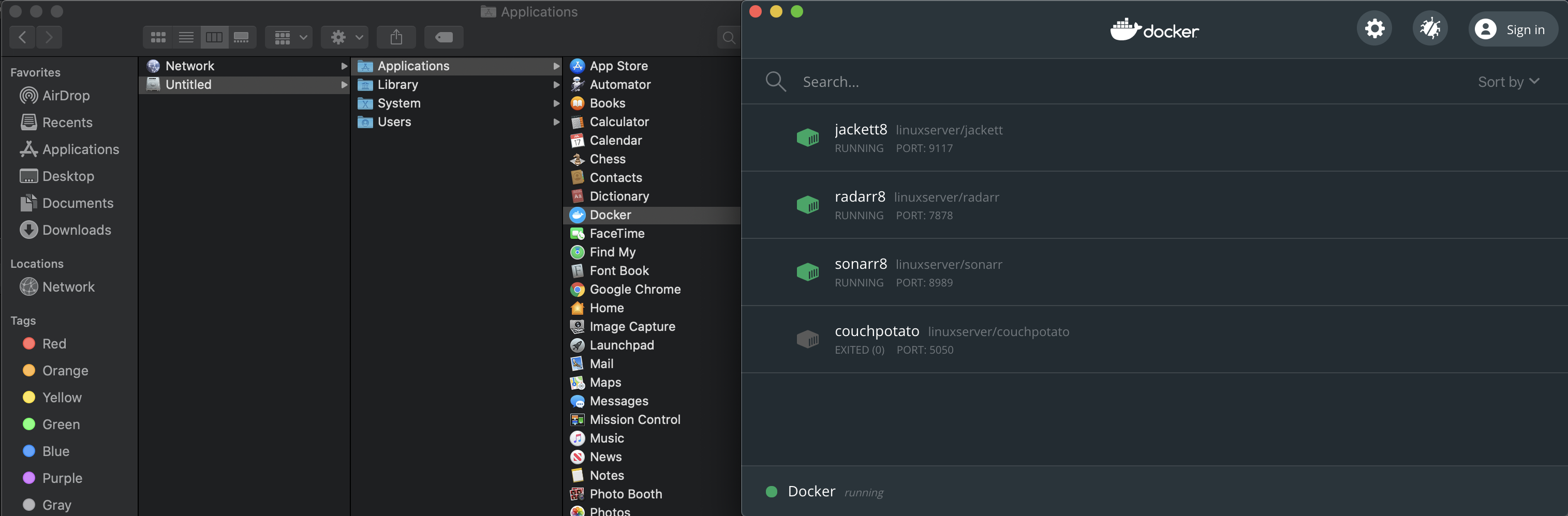Select the Green tag in sidebar
This screenshot has height=516, width=1568.
tap(51, 424)
